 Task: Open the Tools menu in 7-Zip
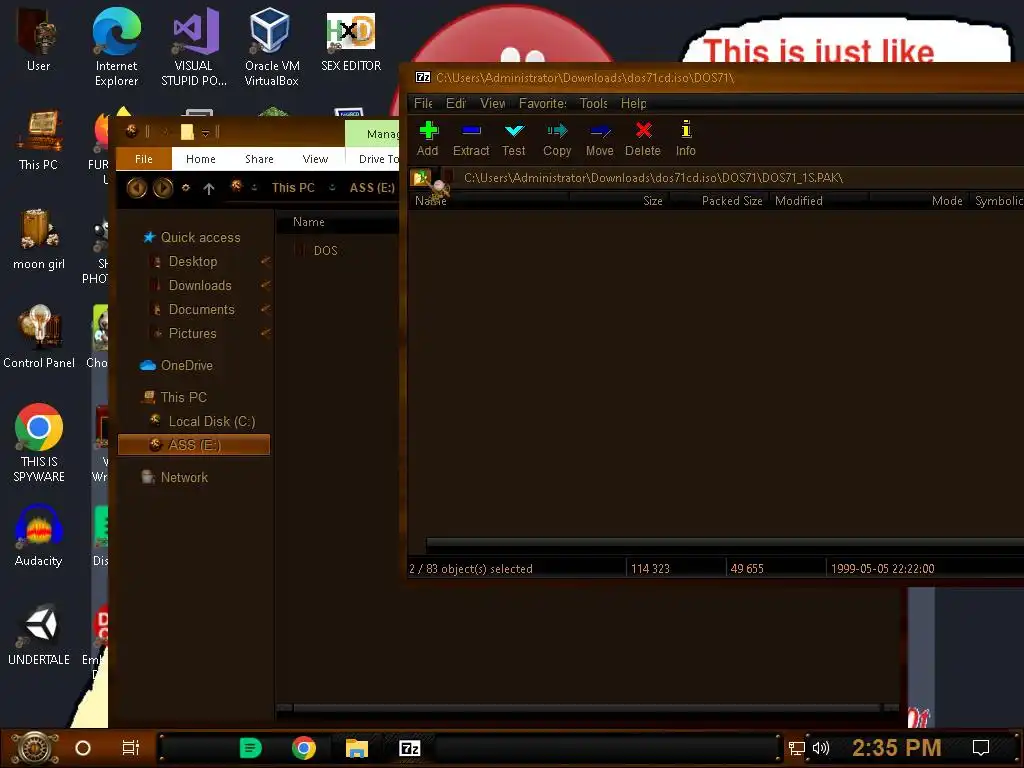594,103
